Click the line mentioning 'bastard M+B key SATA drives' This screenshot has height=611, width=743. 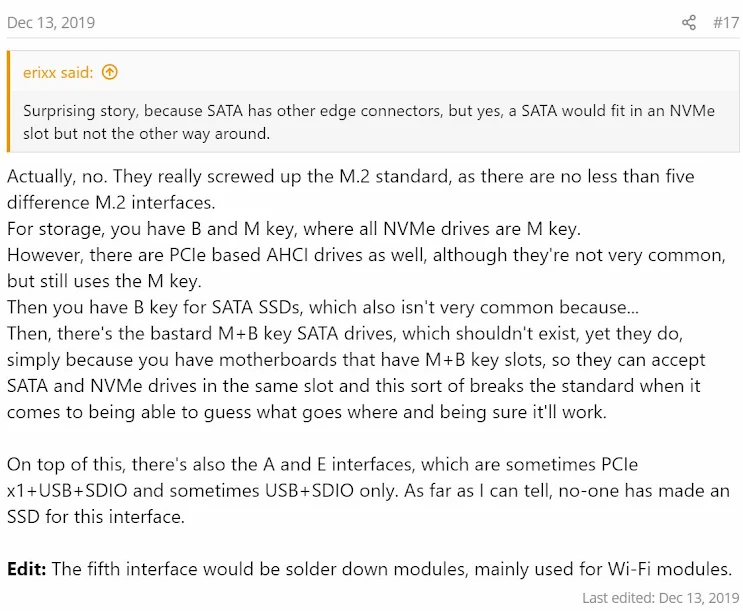click(x=345, y=334)
